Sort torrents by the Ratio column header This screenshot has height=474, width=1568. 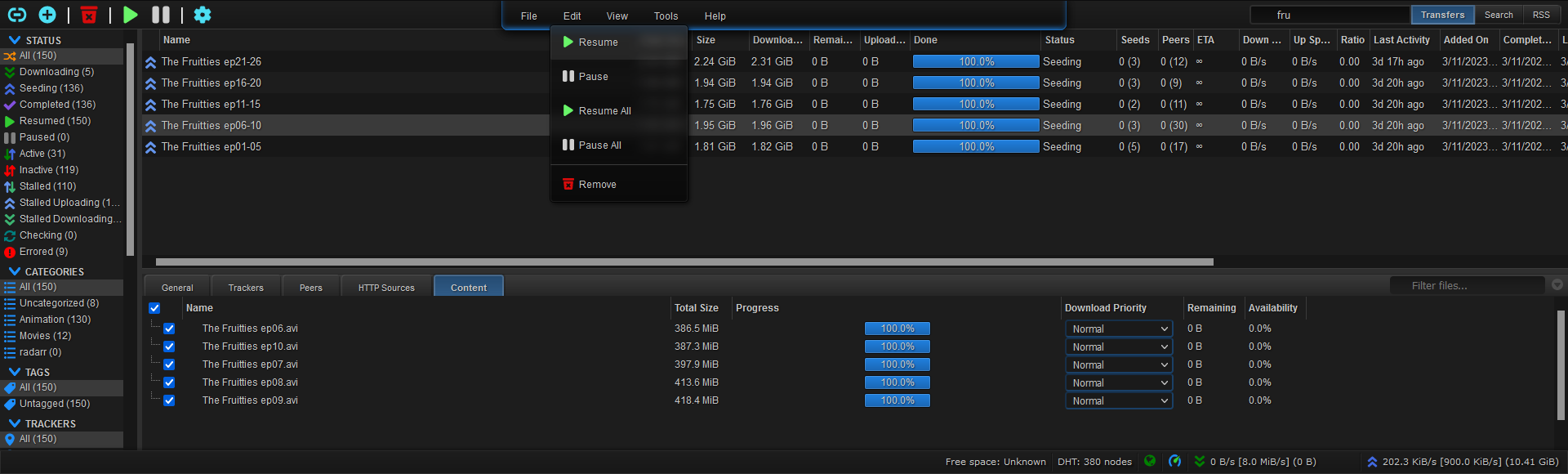pyautogui.click(x=1352, y=40)
